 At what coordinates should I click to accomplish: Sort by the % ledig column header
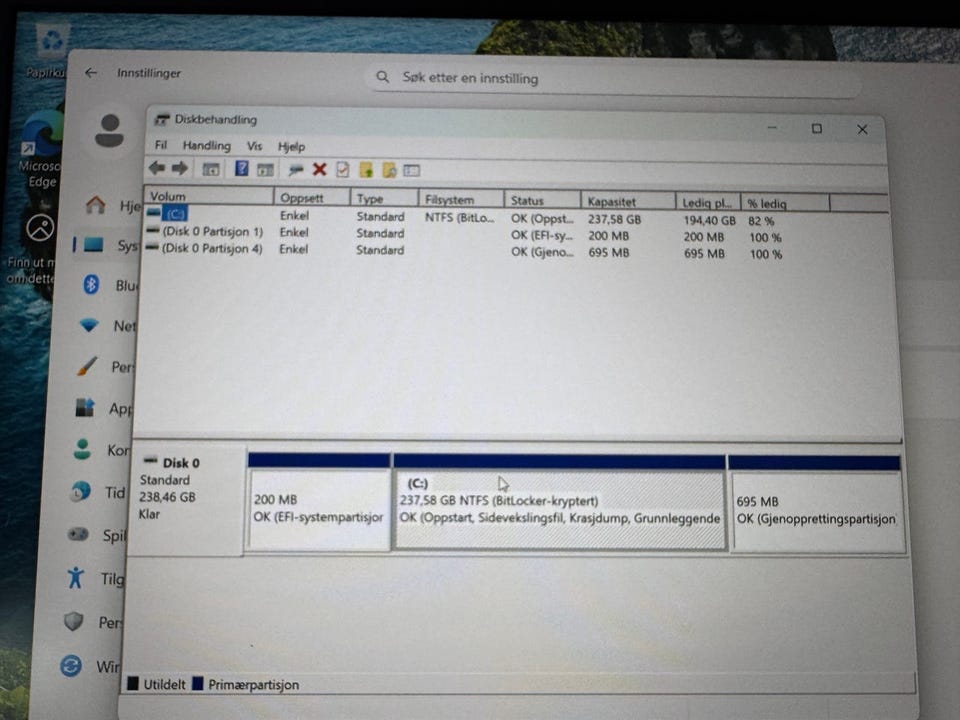click(x=786, y=203)
